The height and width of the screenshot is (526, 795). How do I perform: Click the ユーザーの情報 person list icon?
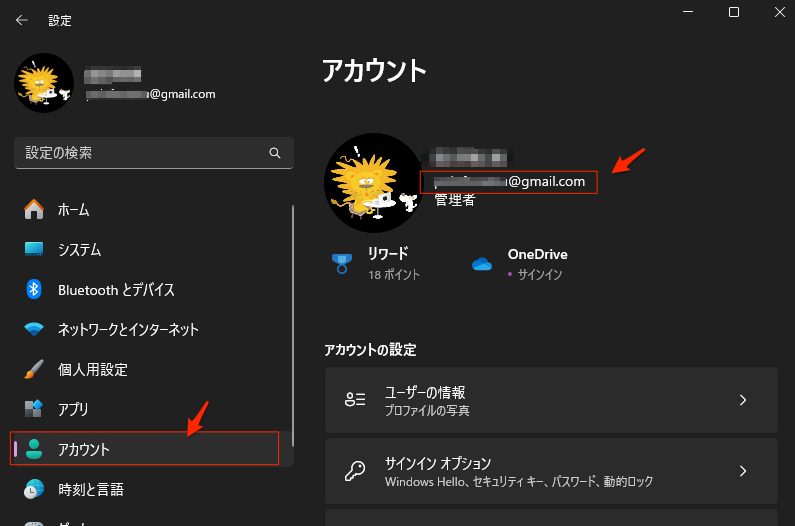click(355, 400)
